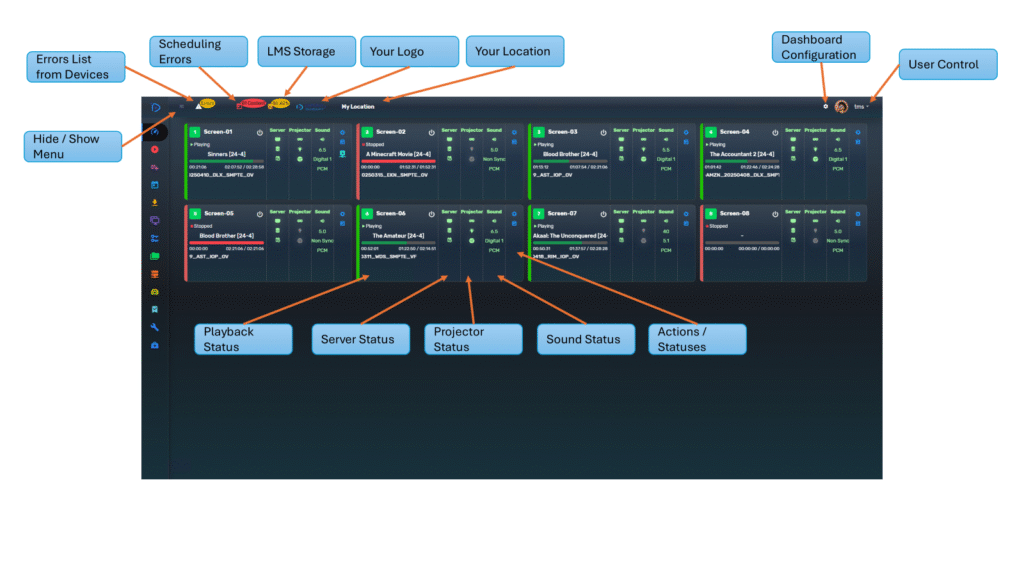Viewport: 1024px width, 576px height.
Task: Open the green folder icon in sidebar
Action: [x=155, y=256]
